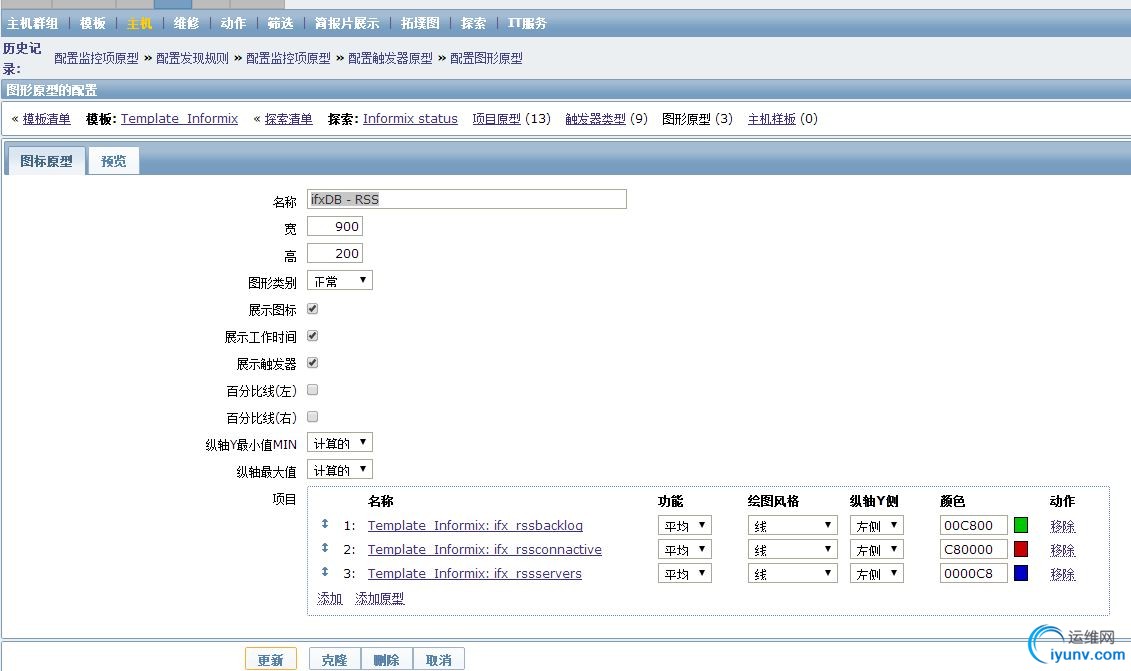Image resolution: width=1131 pixels, height=671 pixels.
Task: Open the 模板 menu item
Action: point(92,23)
